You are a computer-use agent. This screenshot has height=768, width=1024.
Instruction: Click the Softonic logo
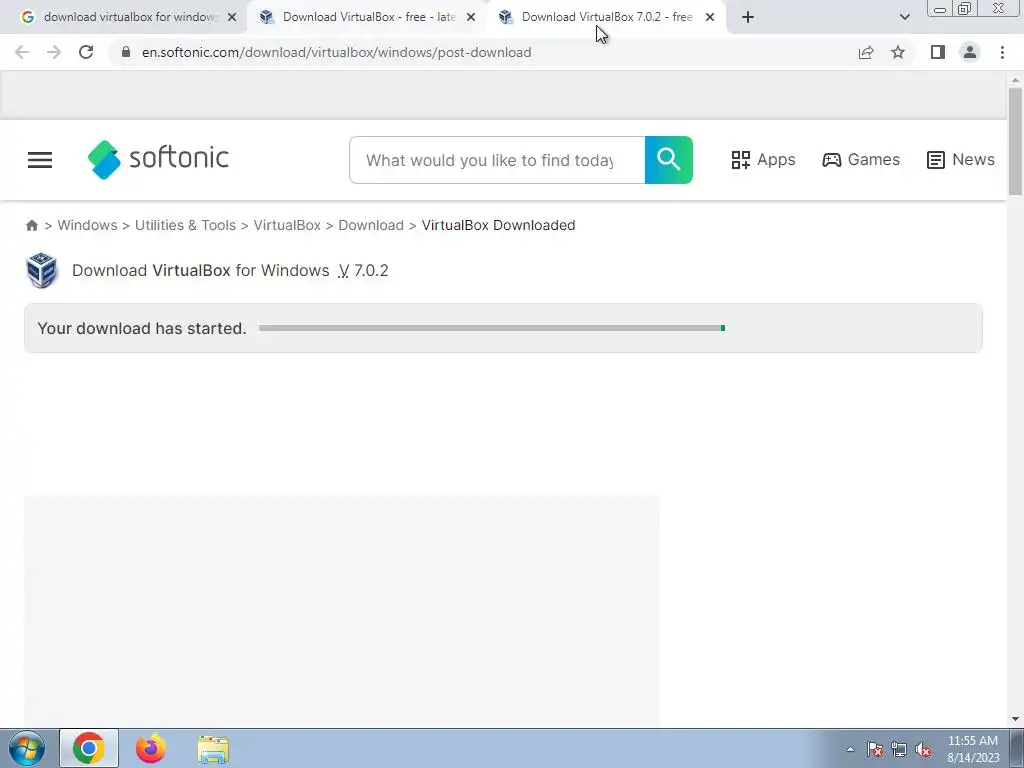(x=158, y=159)
